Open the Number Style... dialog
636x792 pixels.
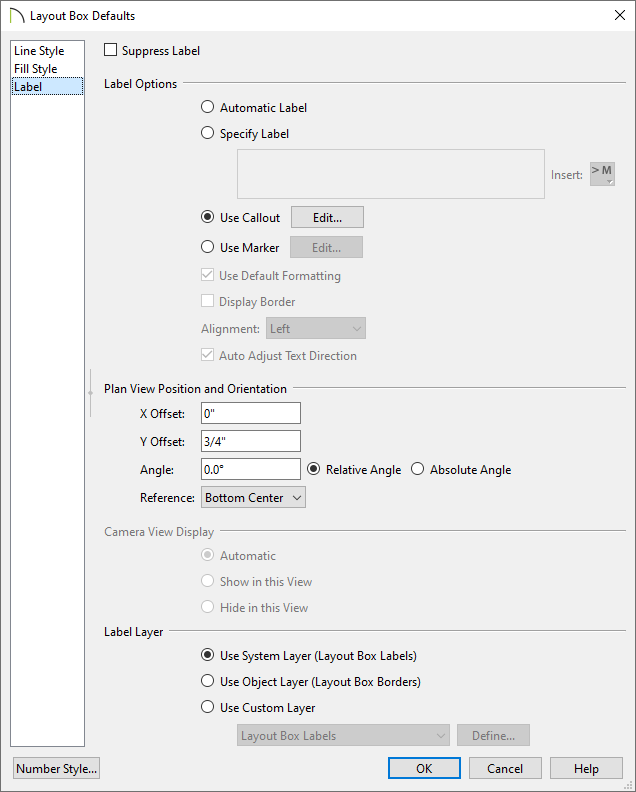click(56, 768)
